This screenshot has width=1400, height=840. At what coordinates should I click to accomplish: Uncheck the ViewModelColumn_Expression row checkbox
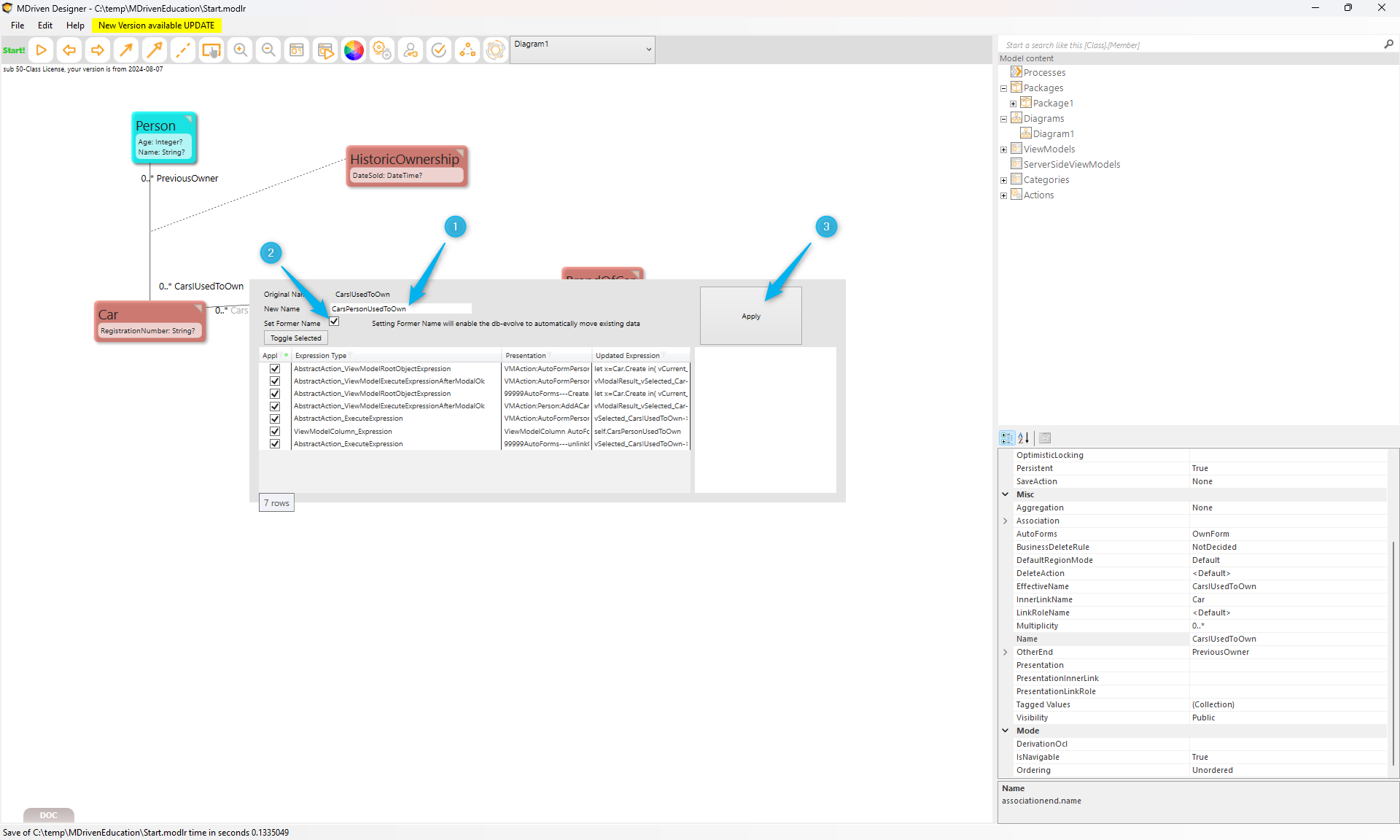tap(275, 432)
